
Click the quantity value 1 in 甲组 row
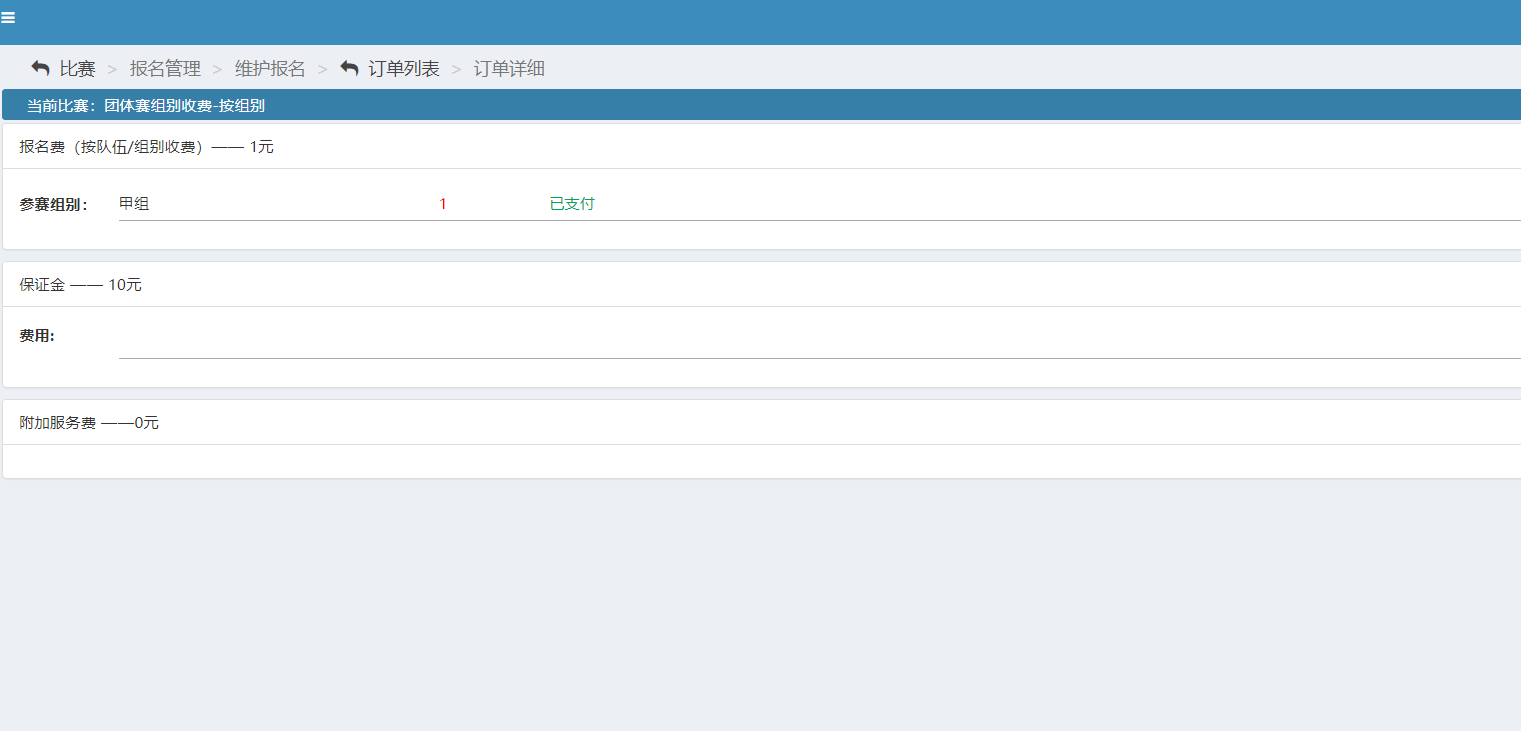(x=443, y=204)
